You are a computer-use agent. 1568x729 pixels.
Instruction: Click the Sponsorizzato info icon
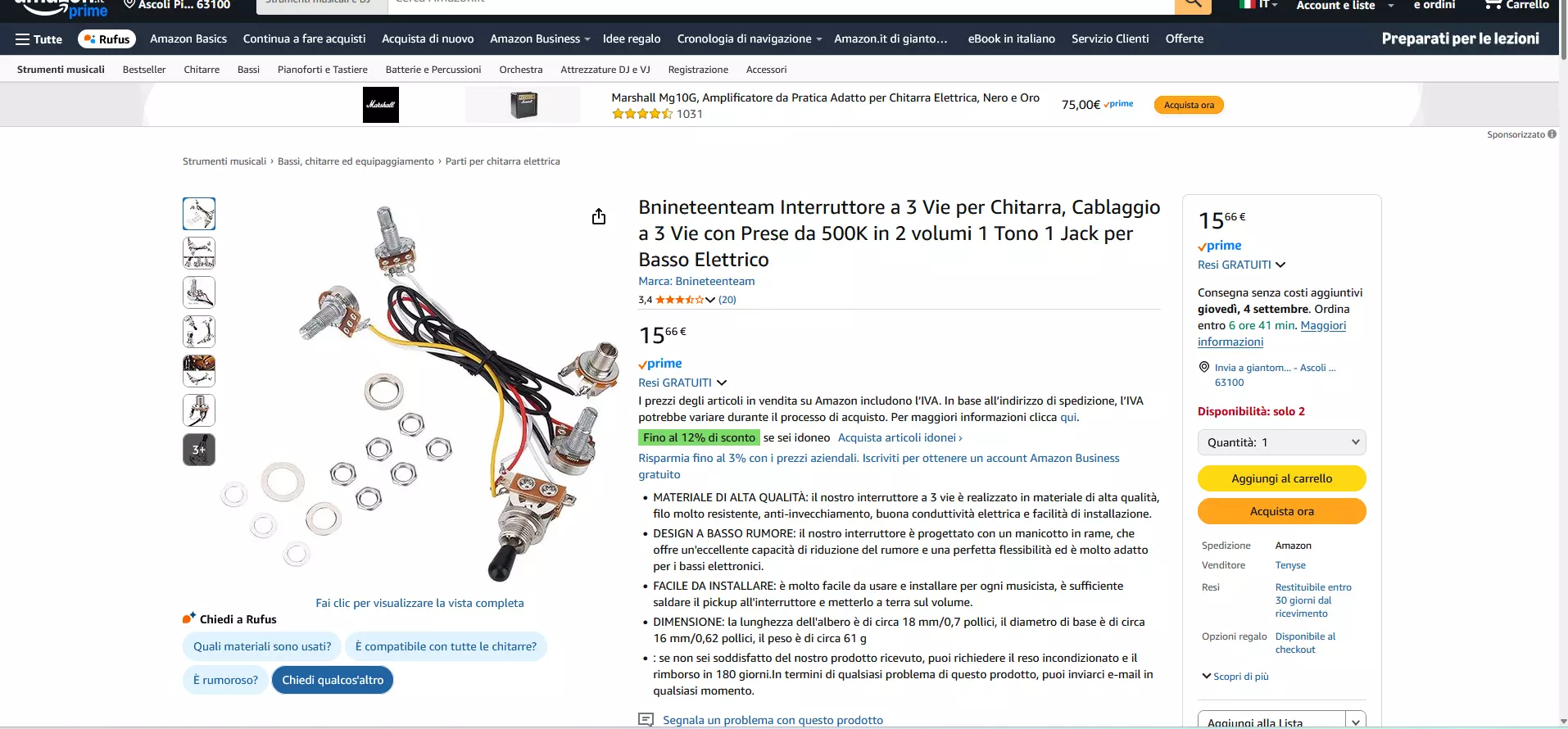pyautogui.click(x=1552, y=134)
